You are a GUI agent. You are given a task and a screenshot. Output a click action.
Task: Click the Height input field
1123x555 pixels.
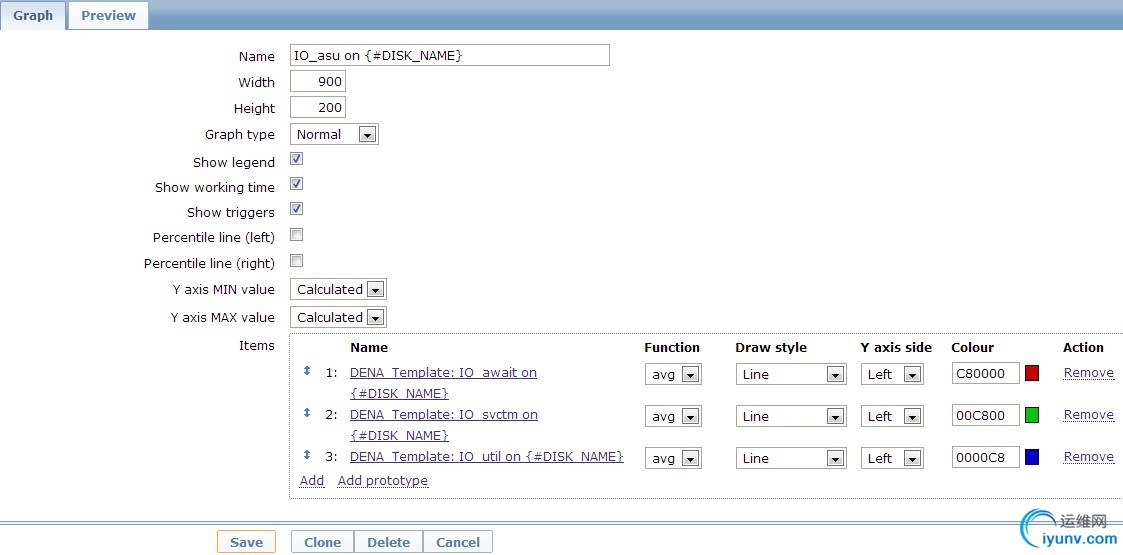tap(318, 107)
